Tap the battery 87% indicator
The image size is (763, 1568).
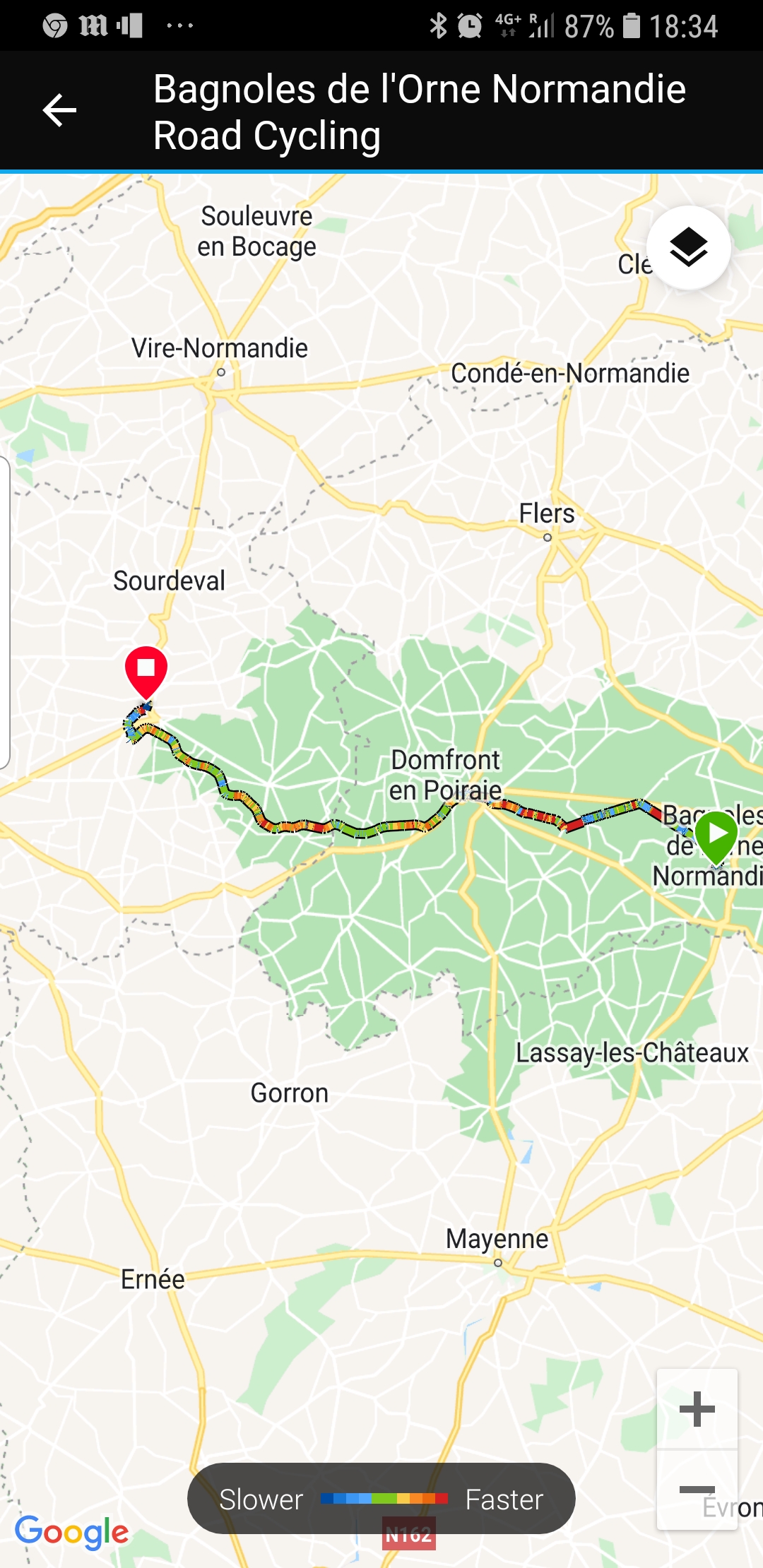tap(602, 26)
